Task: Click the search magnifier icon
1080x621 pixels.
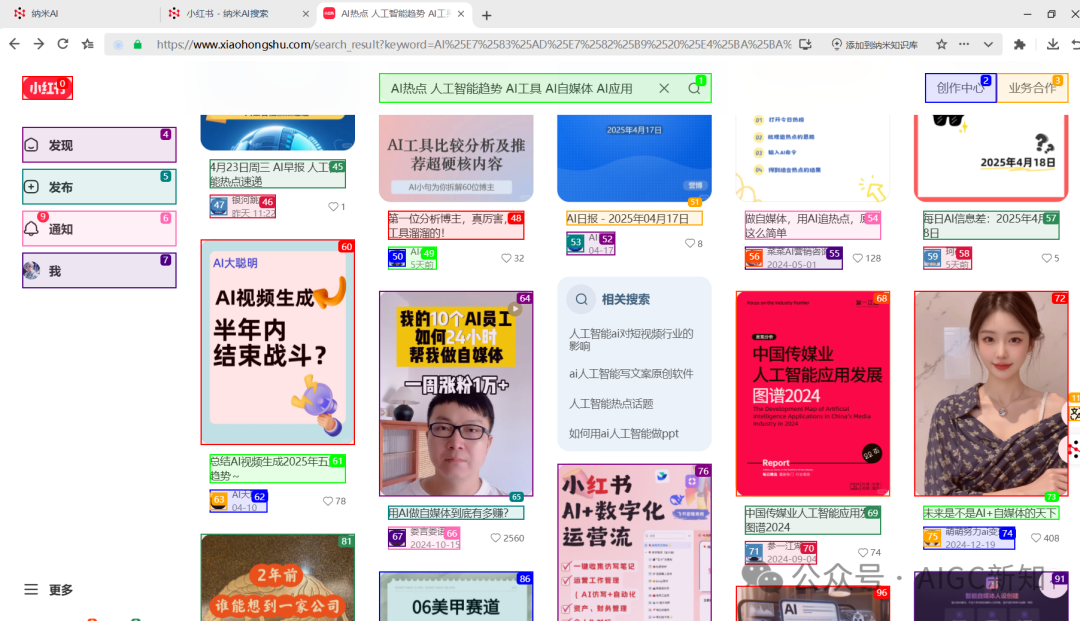Action: coord(694,88)
